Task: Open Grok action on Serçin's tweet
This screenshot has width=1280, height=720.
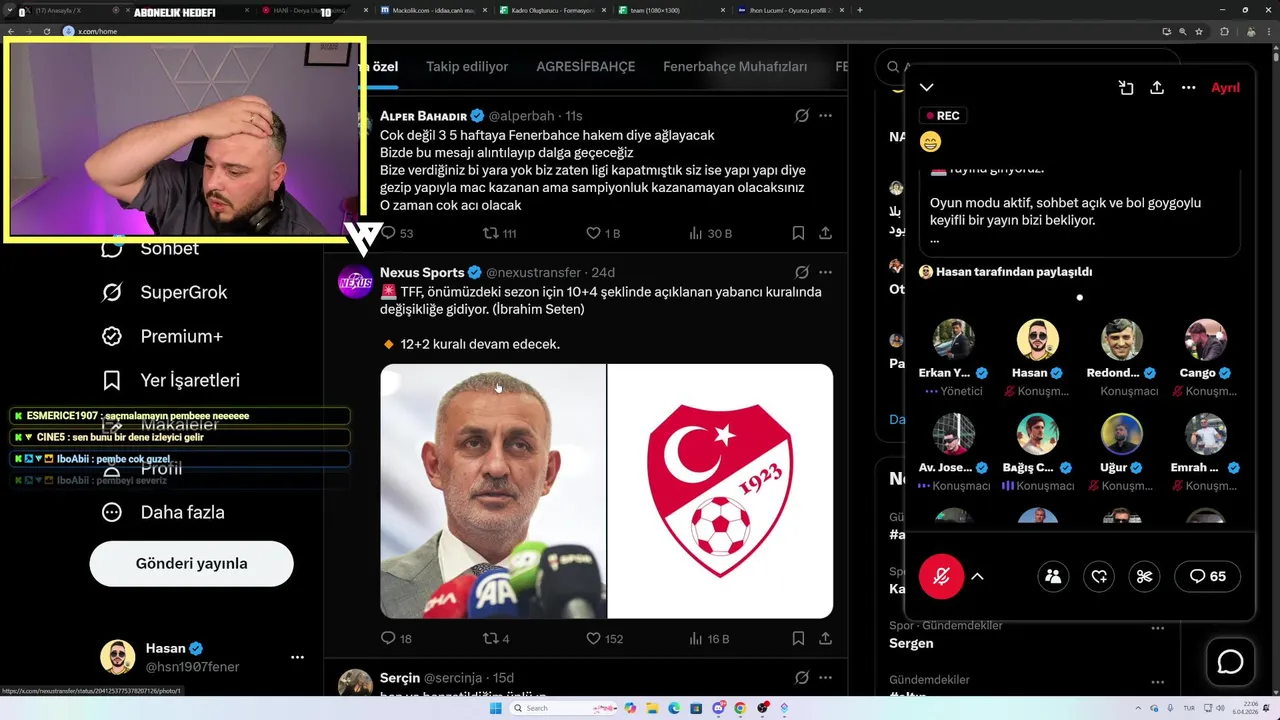Action: coord(801,678)
